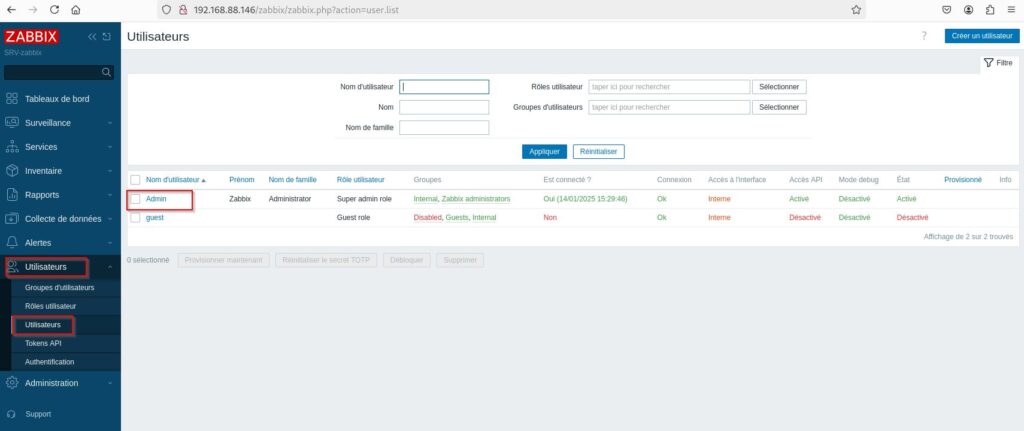
Task: Open Groupes d'utilisateurs submenu item
Action: coord(59,287)
